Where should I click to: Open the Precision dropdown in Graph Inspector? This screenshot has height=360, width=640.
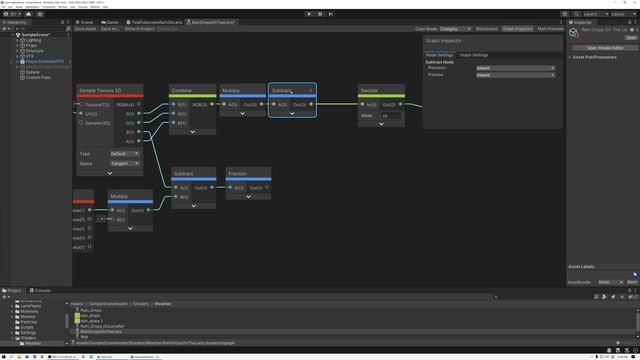pyautogui.click(x=516, y=68)
